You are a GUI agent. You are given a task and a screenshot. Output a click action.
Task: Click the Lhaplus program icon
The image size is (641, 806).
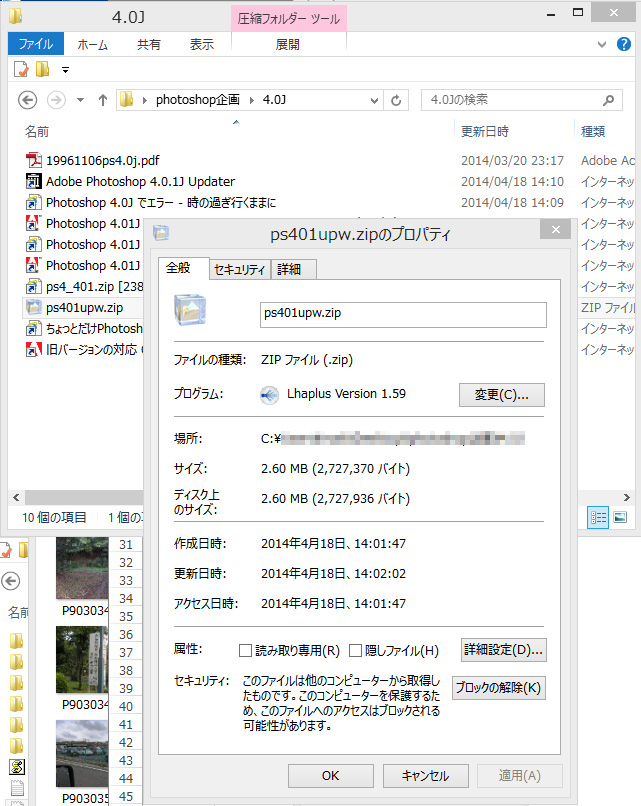point(269,395)
